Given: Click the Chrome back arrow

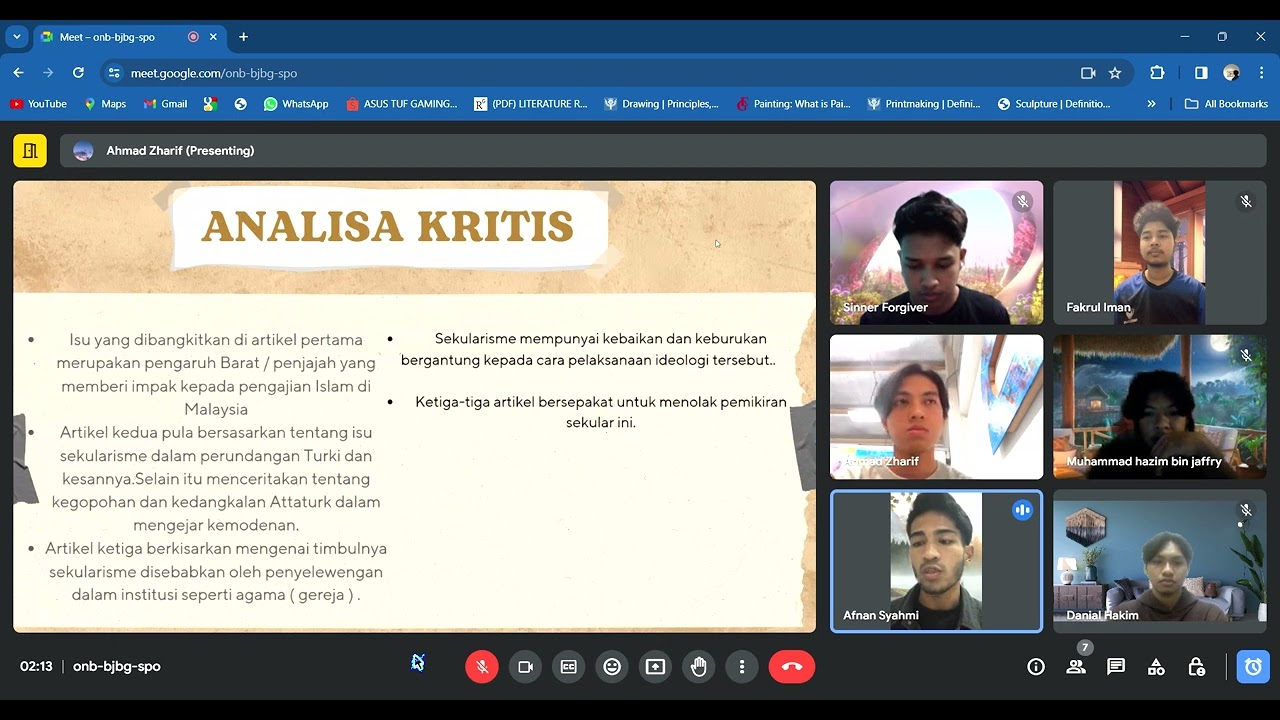Looking at the screenshot, I should [x=18, y=73].
